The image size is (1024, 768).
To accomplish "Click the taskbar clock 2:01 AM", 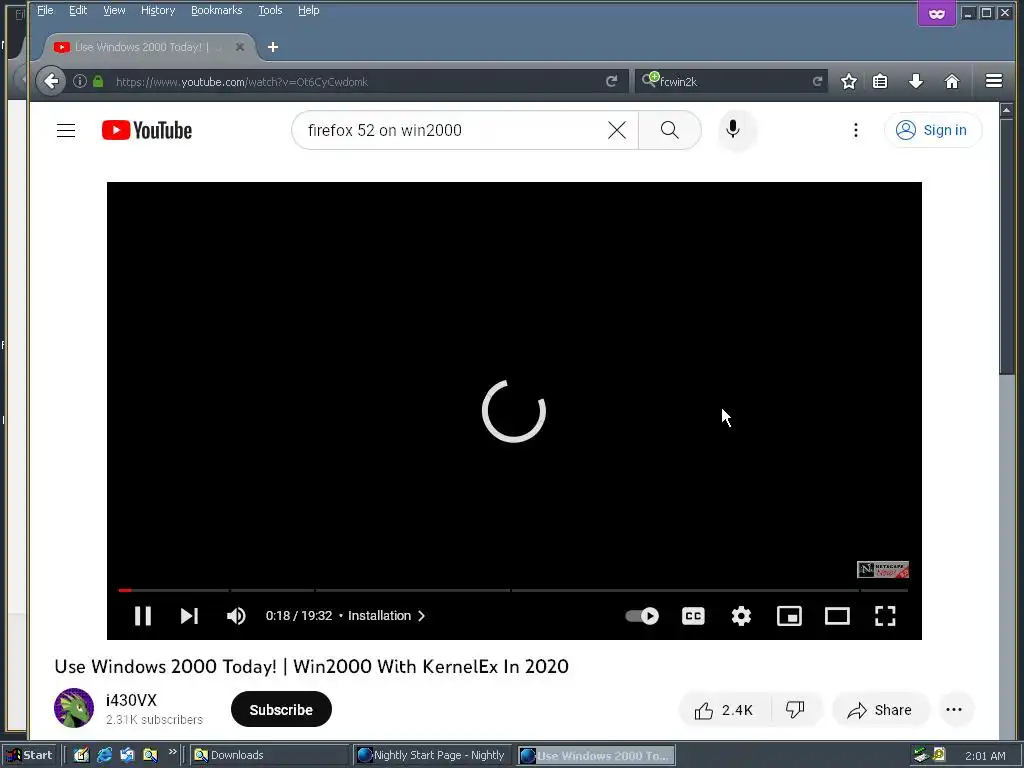I will (x=985, y=756).
